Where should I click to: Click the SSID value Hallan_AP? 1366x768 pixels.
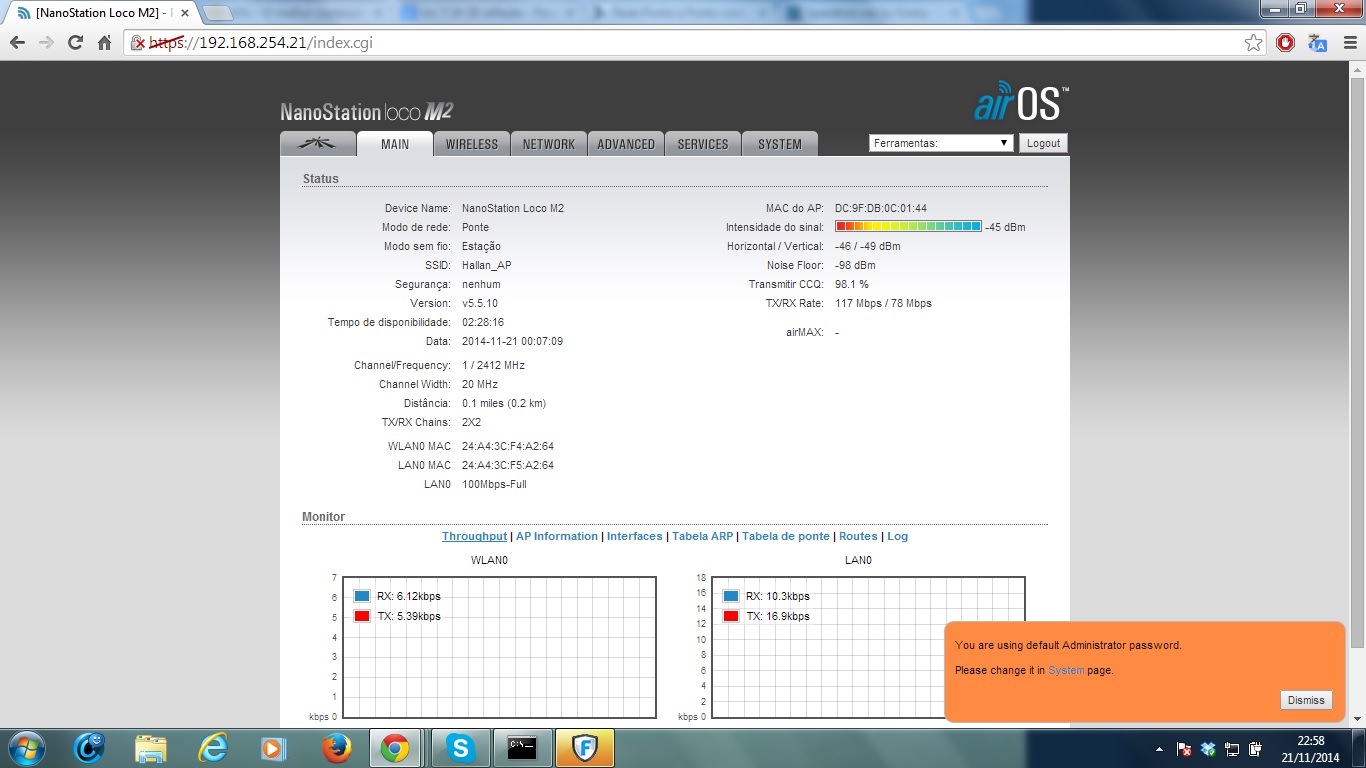[x=486, y=265]
